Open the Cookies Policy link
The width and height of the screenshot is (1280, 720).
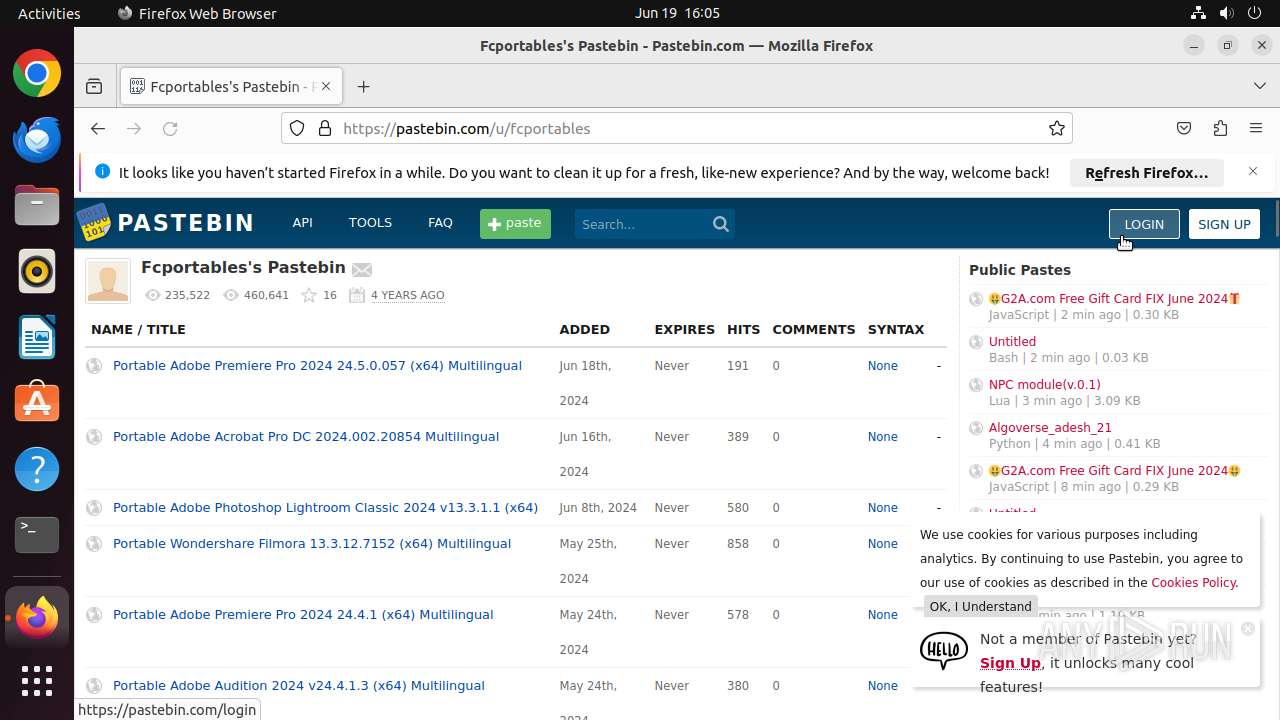[x=1194, y=582]
